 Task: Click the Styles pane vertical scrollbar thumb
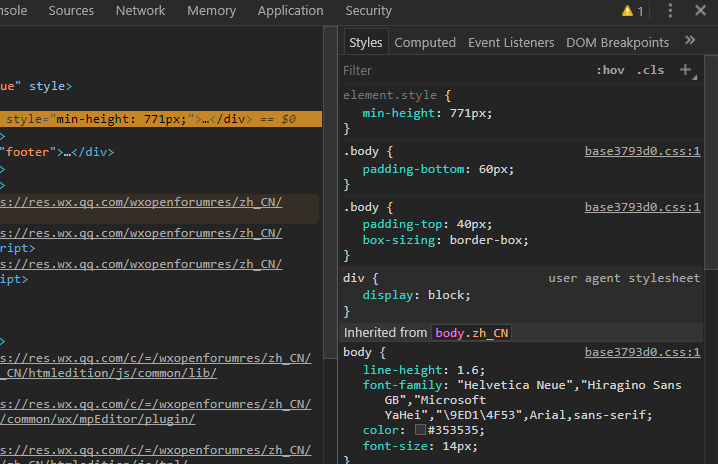tap(711, 162)
